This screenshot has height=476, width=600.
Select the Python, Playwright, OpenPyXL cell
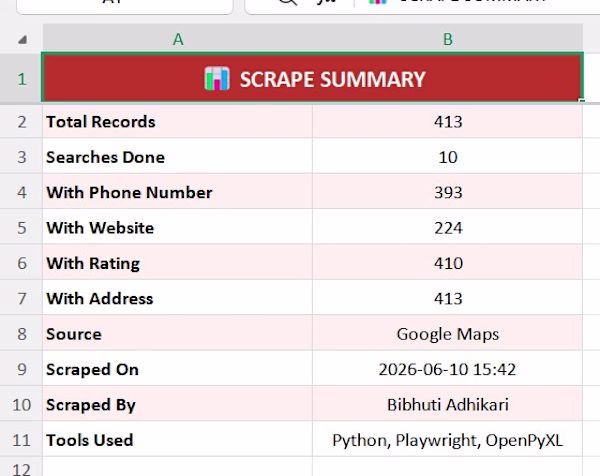click(448, 440)
